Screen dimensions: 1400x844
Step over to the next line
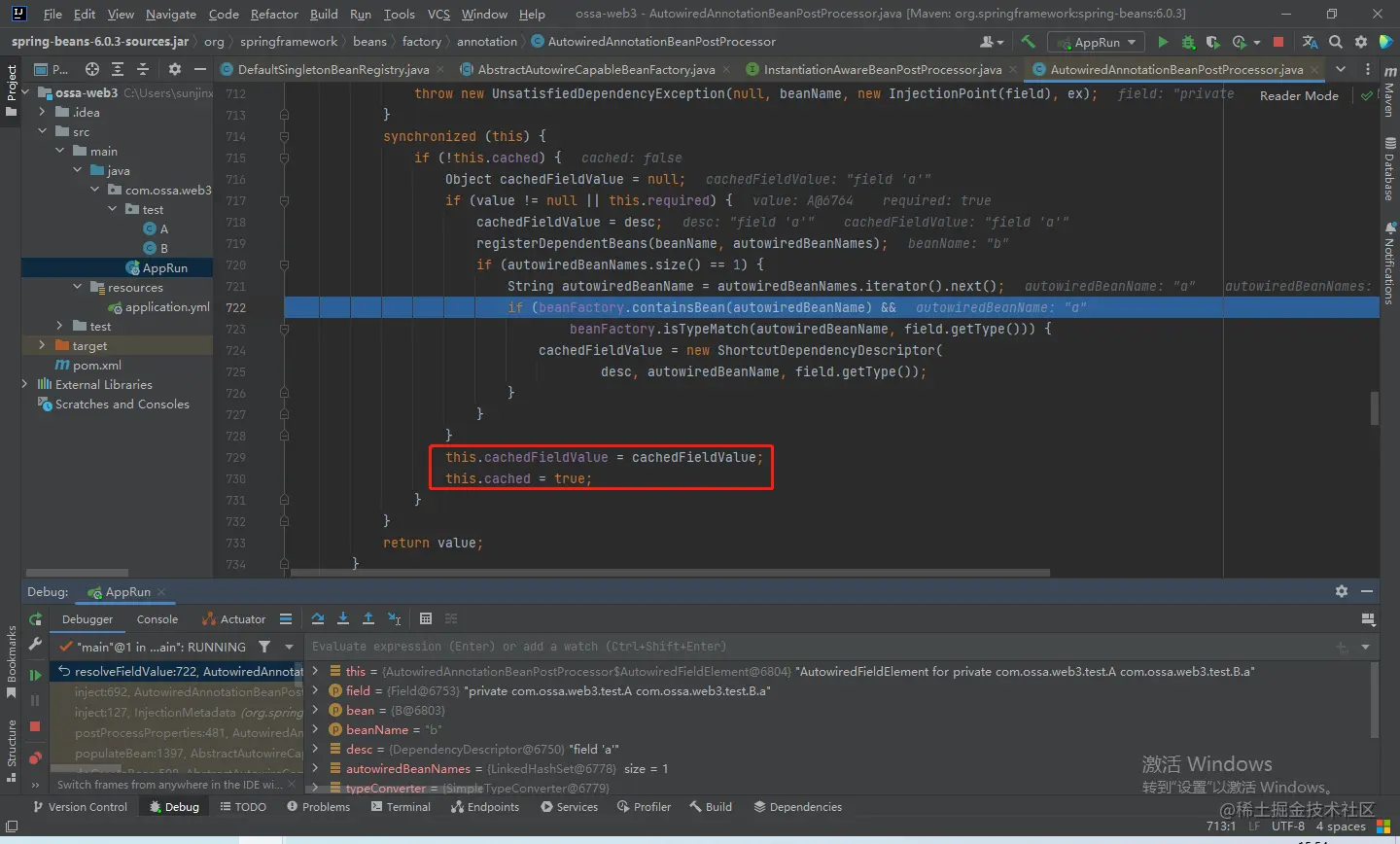click(x=318, y=618)
